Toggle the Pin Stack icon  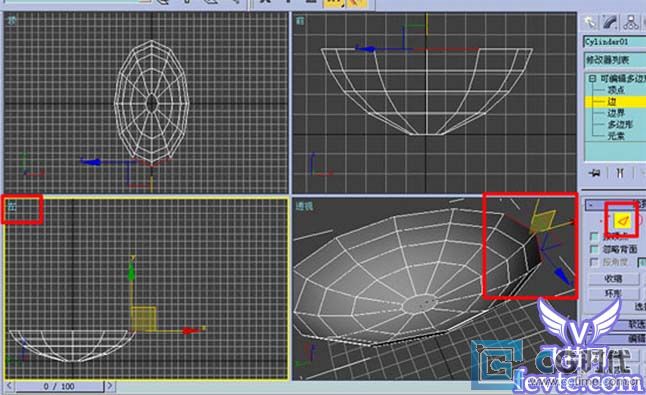pyautogui.click(x=595, y=173)
